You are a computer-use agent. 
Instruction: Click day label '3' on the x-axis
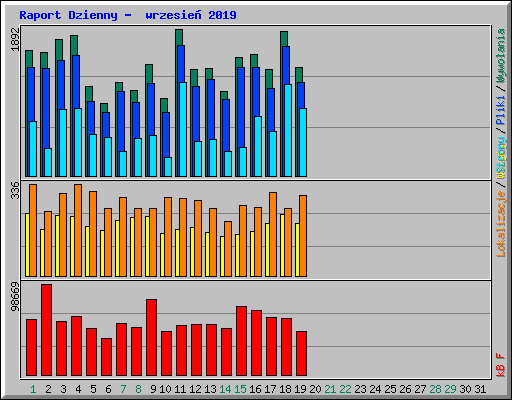click(x=63, y=389)
